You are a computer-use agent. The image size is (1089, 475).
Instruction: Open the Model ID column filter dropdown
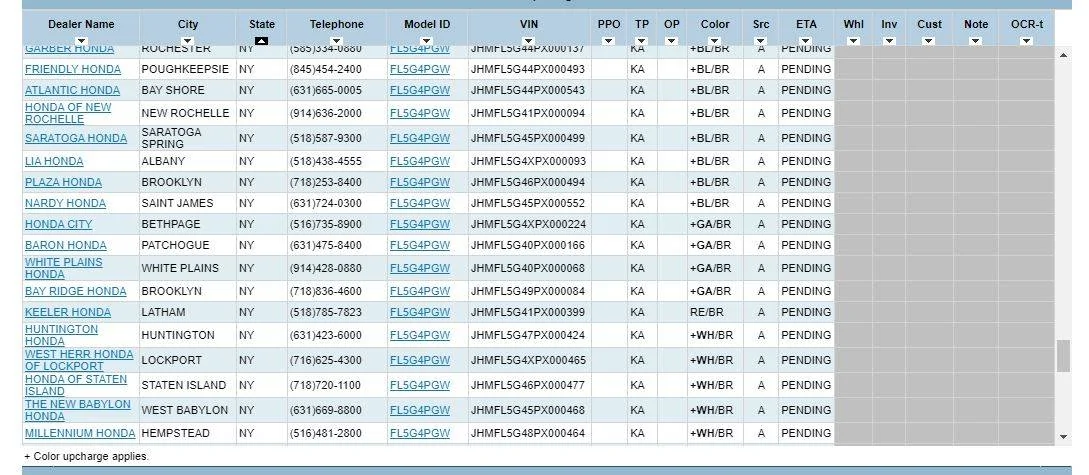427,41
